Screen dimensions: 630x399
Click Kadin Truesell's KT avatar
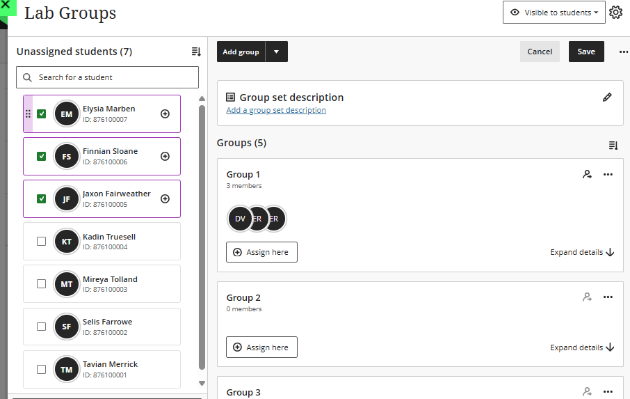[66, 241]
